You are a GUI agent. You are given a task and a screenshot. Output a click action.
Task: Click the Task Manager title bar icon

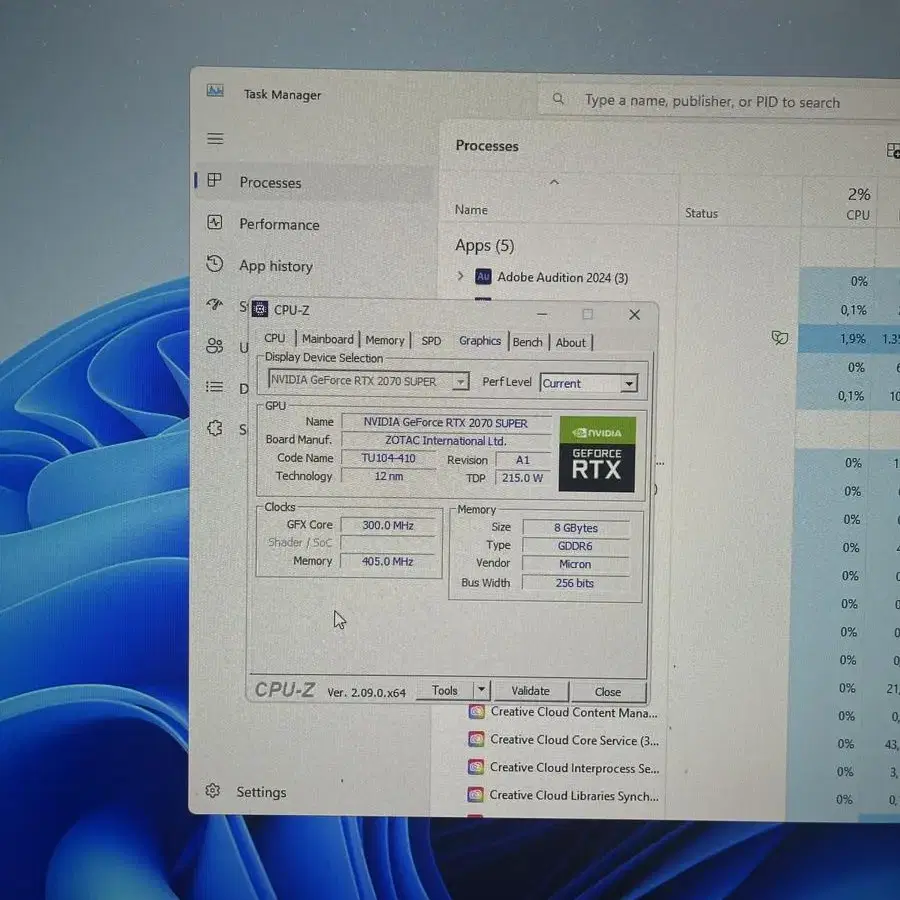pos(215,91)
